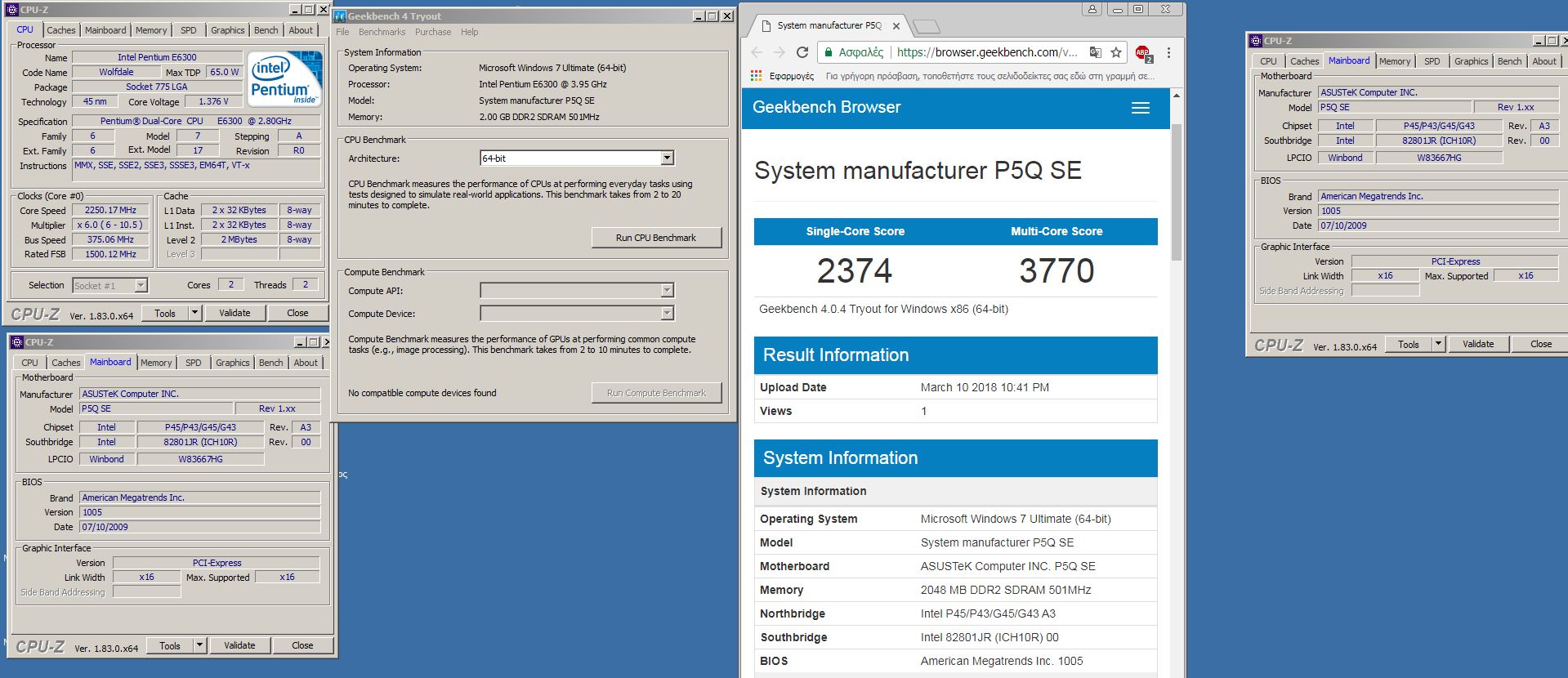Screen dimensions: 1568x678
Task: Open the Geekbench Benchmarks menu
Action: point(382,32)
